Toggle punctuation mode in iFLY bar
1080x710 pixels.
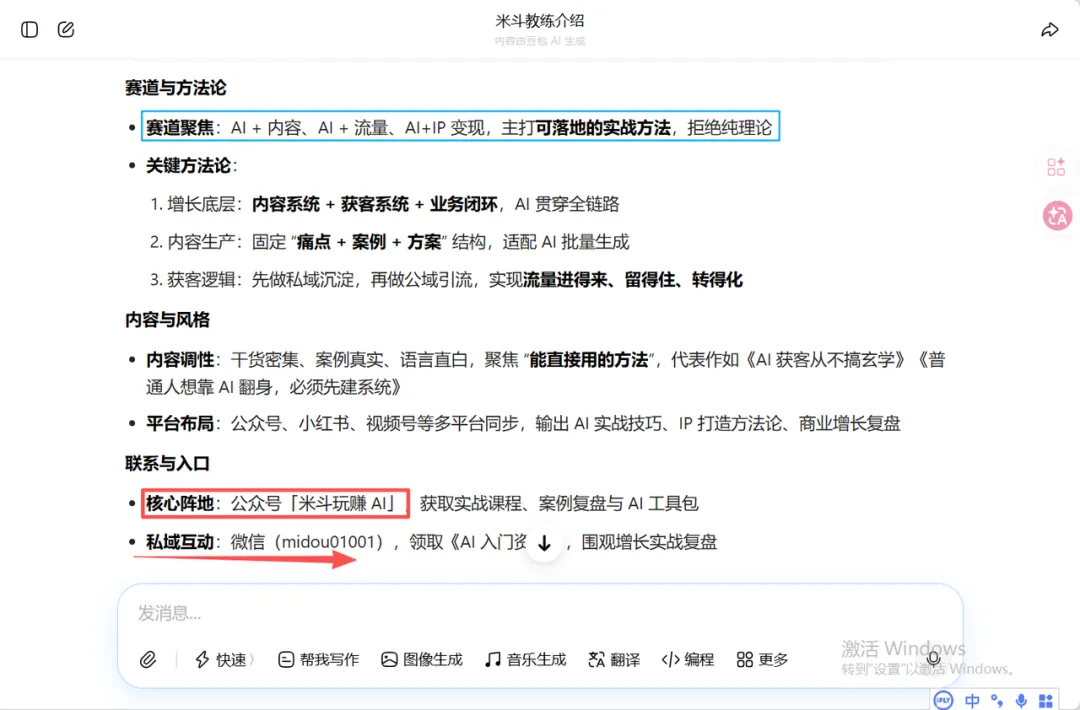pyautogui.click(x=997, y=701)
